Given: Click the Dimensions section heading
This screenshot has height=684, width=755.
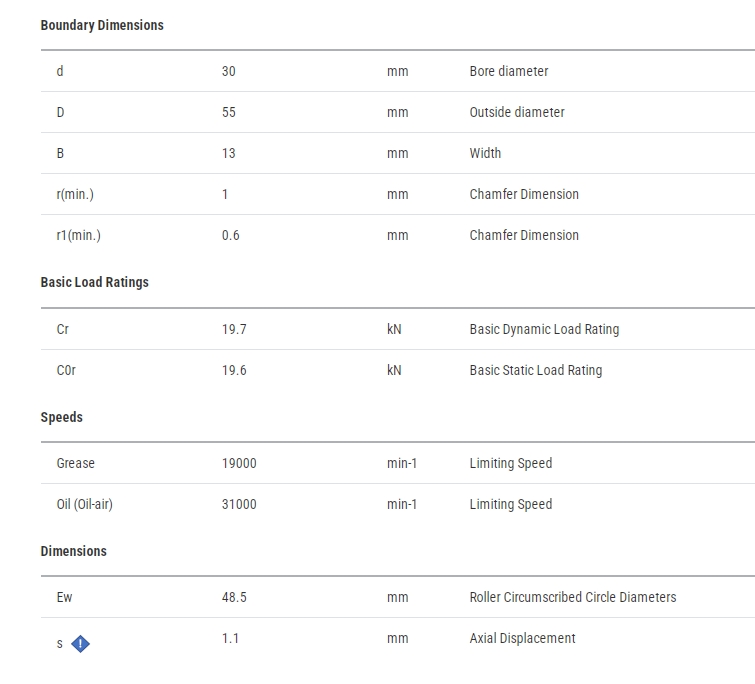Looking at the screenshot, I should tap(74, 551).
